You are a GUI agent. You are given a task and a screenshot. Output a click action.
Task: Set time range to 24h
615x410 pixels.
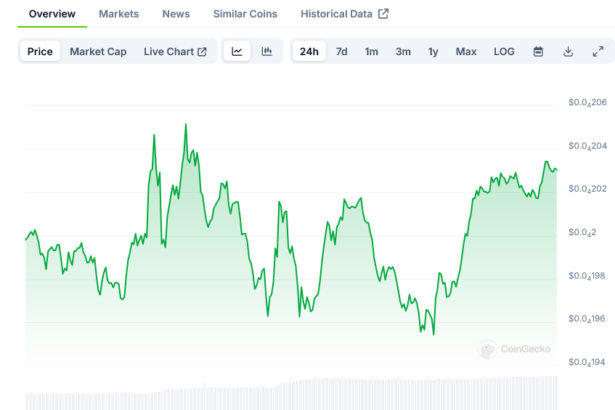tap(309, 52)
